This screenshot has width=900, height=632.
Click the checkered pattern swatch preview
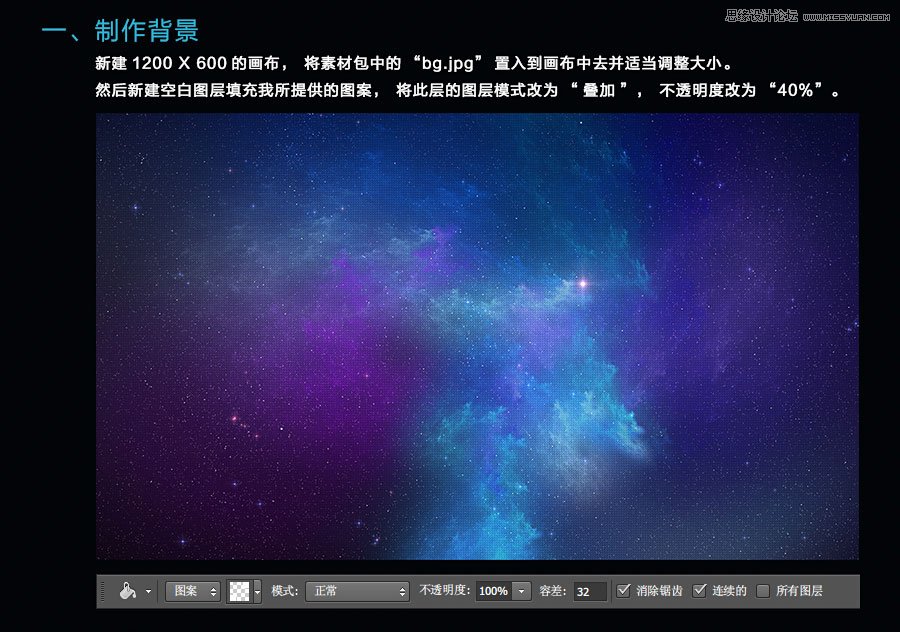240,591
